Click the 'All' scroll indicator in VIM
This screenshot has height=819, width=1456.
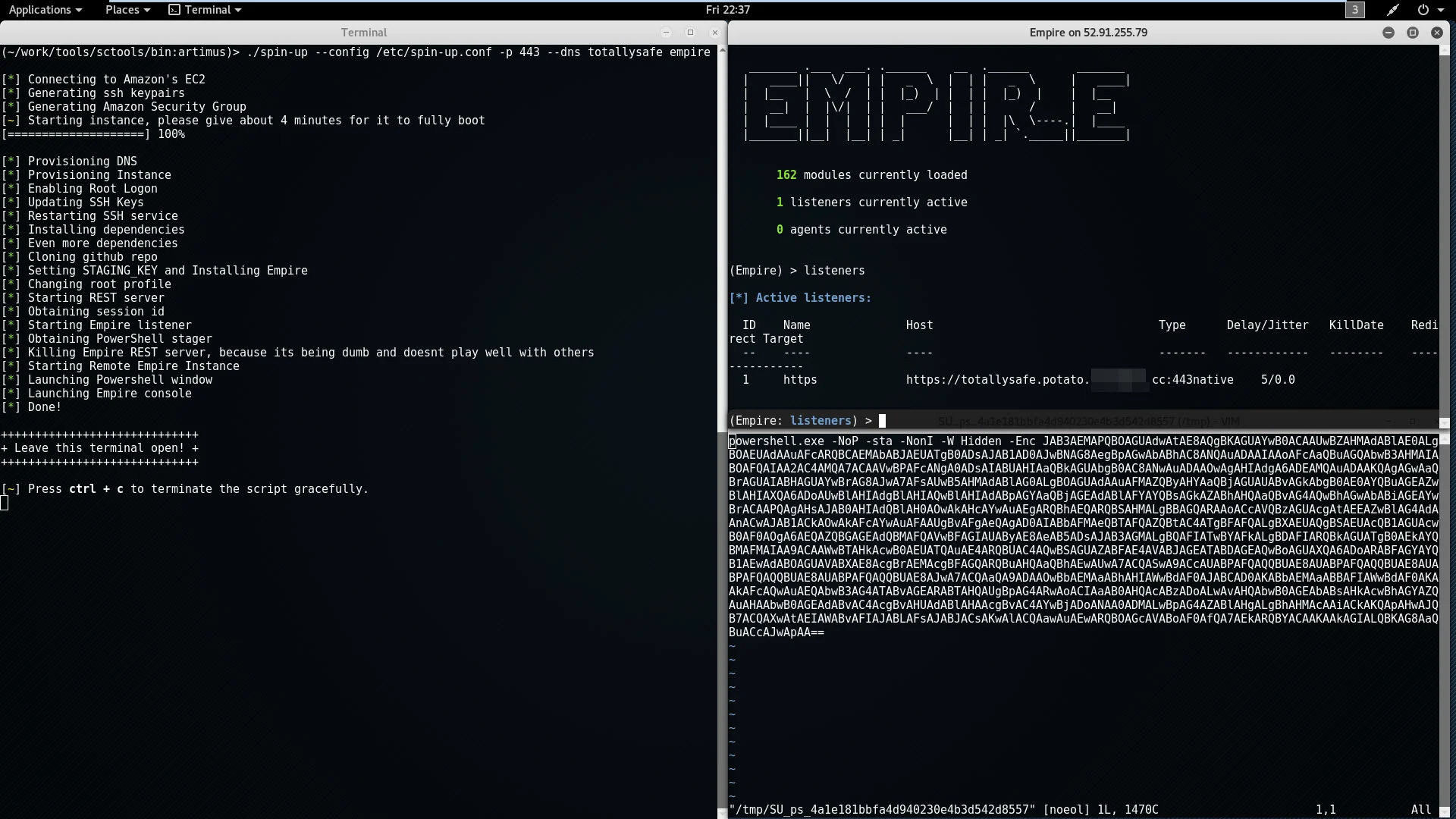click(1421, 810)
